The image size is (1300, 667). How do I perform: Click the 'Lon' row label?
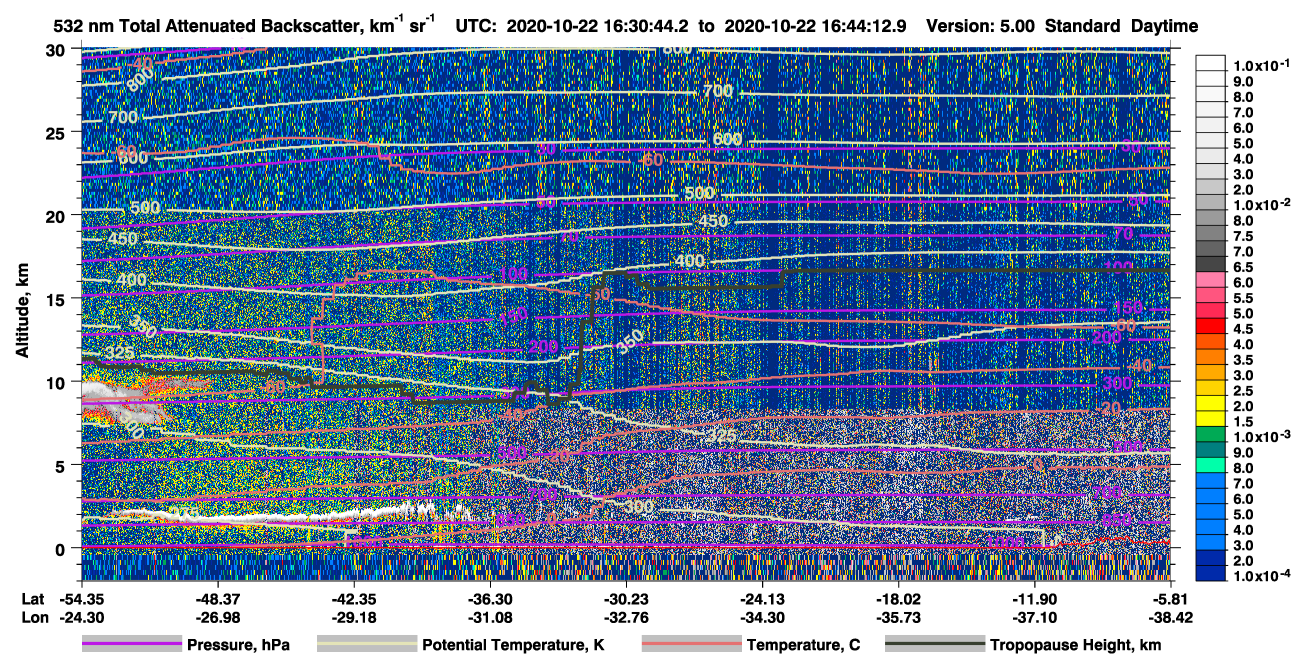pyautogui.click(x=33, y=618)
